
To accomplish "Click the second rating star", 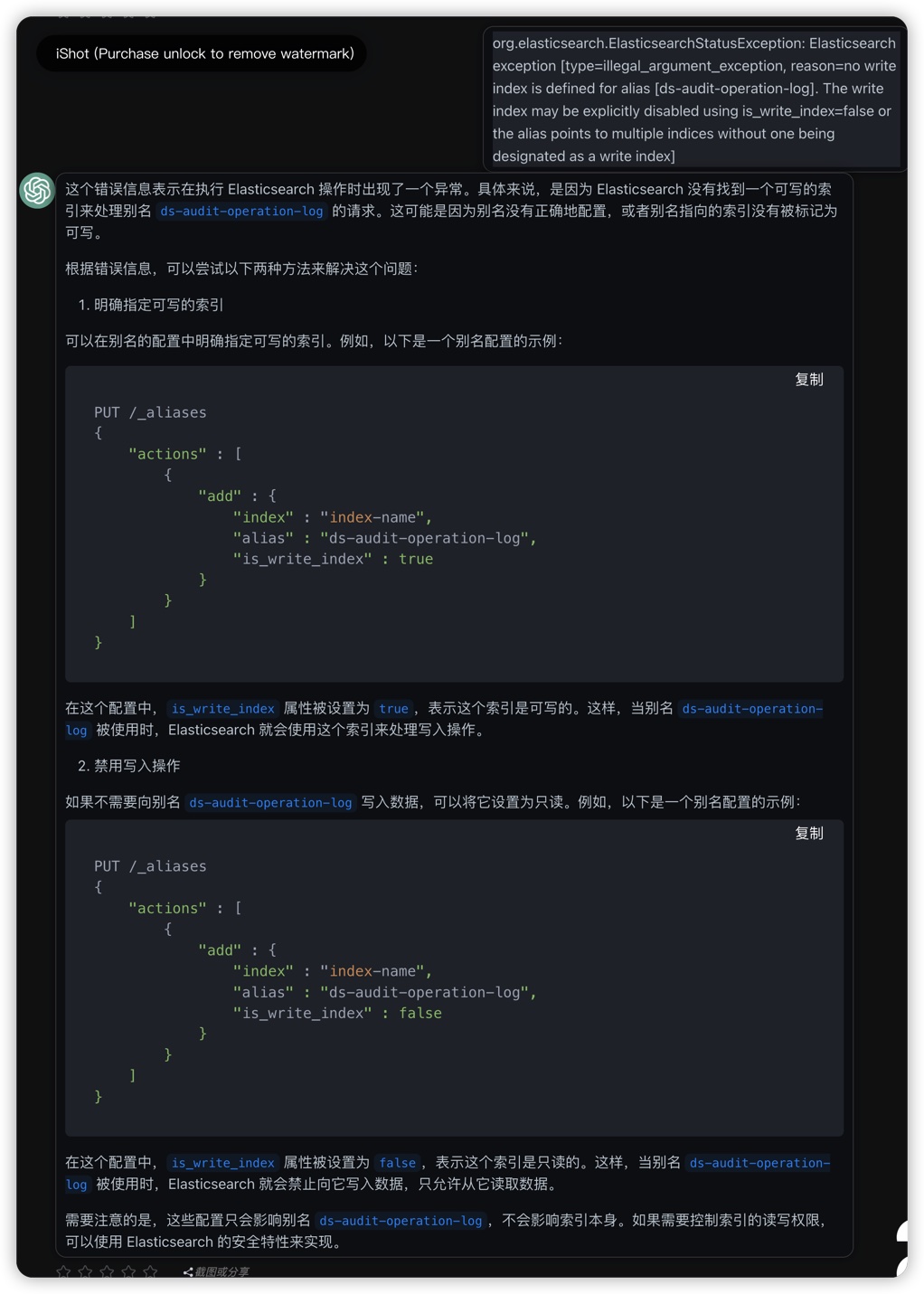I will (85, 1271).
